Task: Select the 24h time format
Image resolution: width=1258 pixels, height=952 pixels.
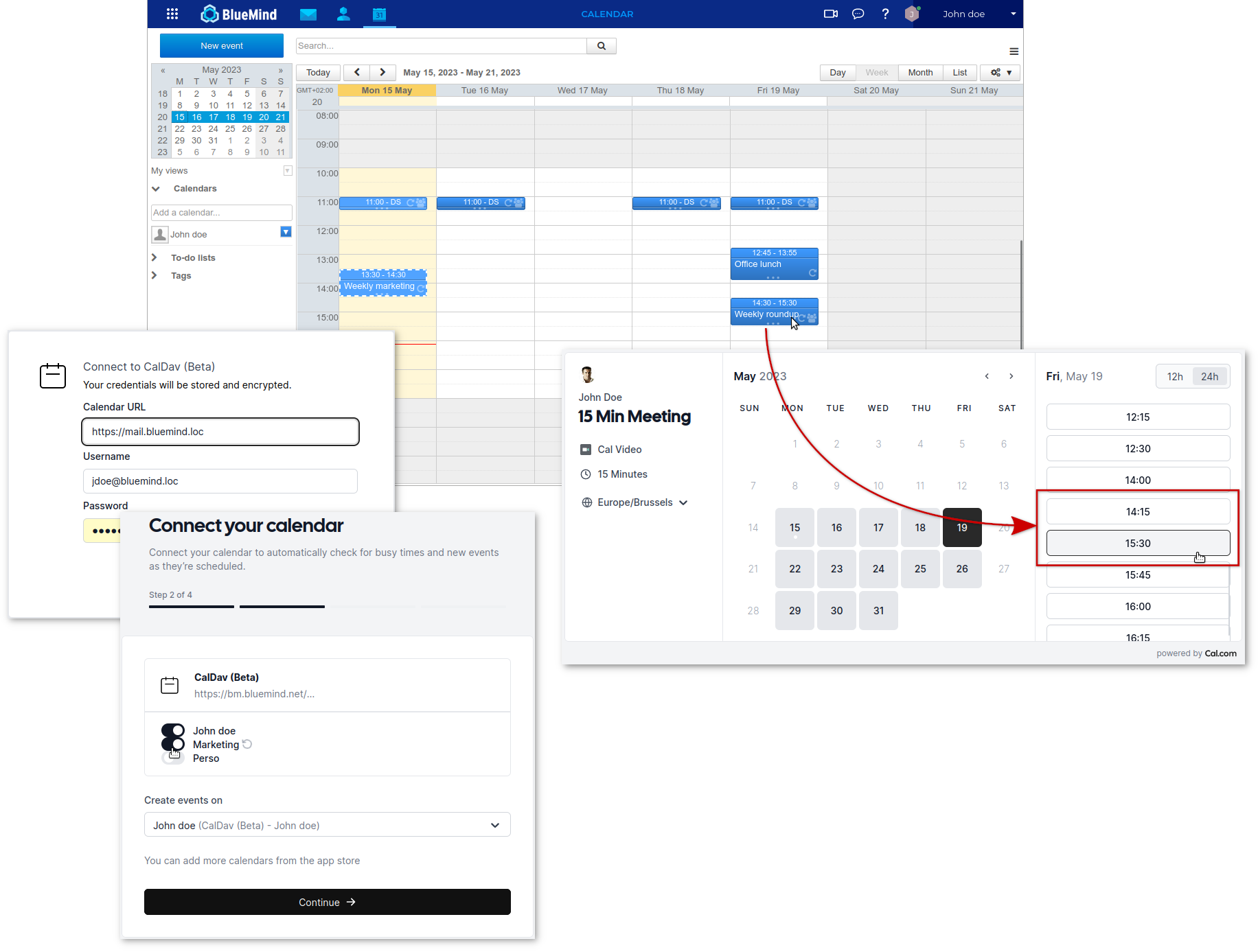Action: click(x=1209, y=377)
